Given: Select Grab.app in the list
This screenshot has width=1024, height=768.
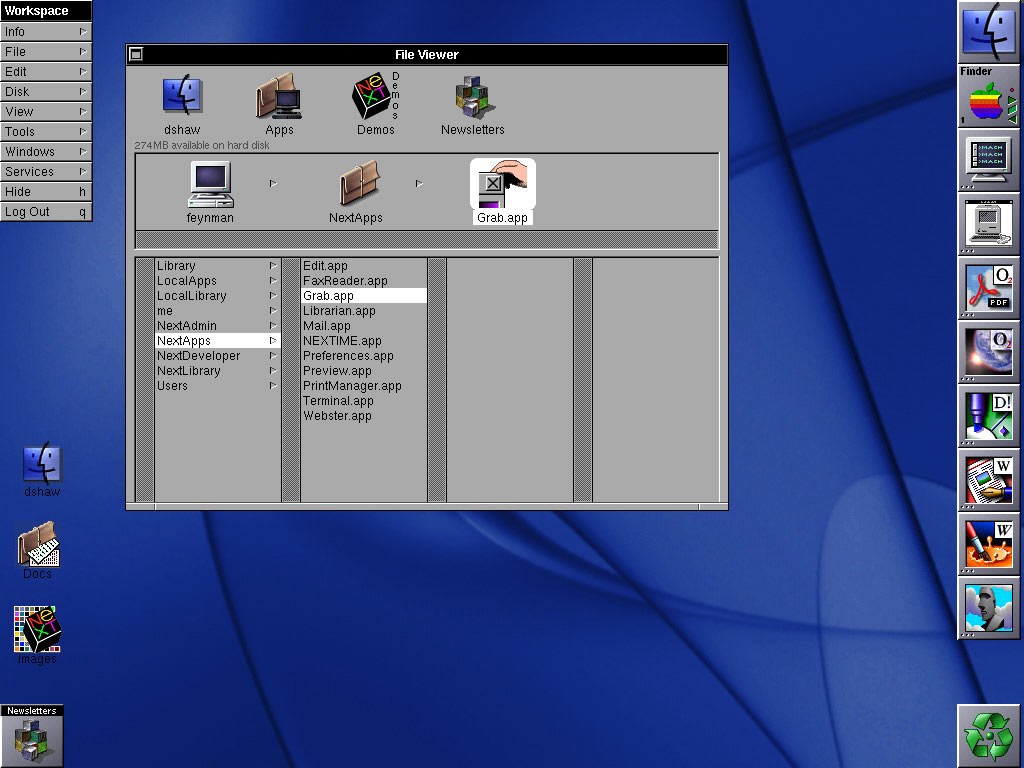Looking at the screenshot, I should click(x=364, y=296).
